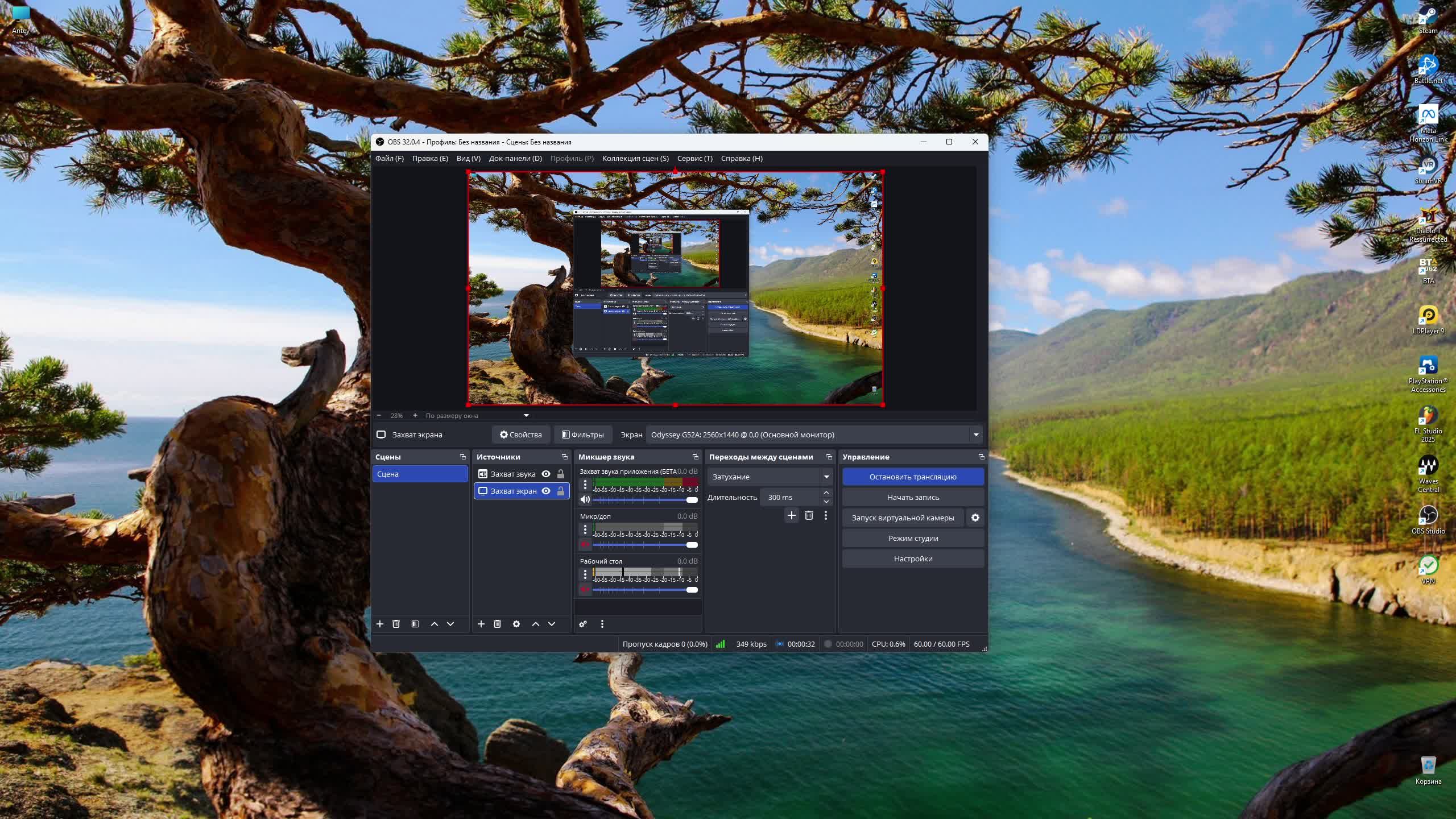Add a new source with plus icon

pos(481,624)
